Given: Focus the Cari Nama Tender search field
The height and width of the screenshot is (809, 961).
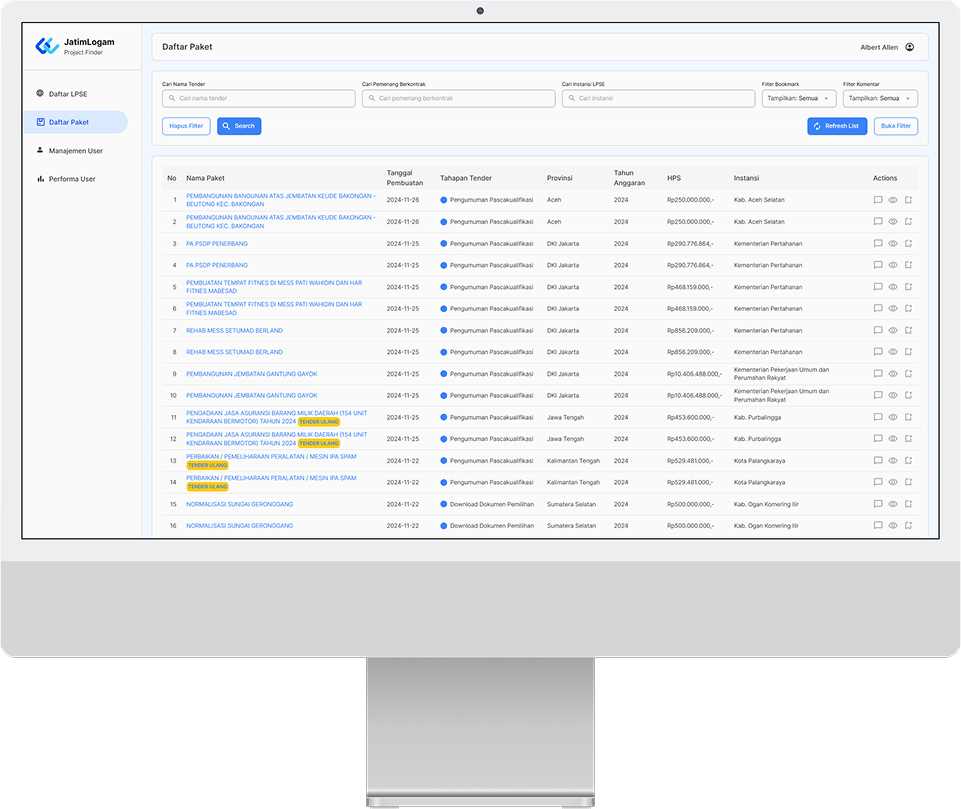Looking at the screenshot, I should 259,99.
